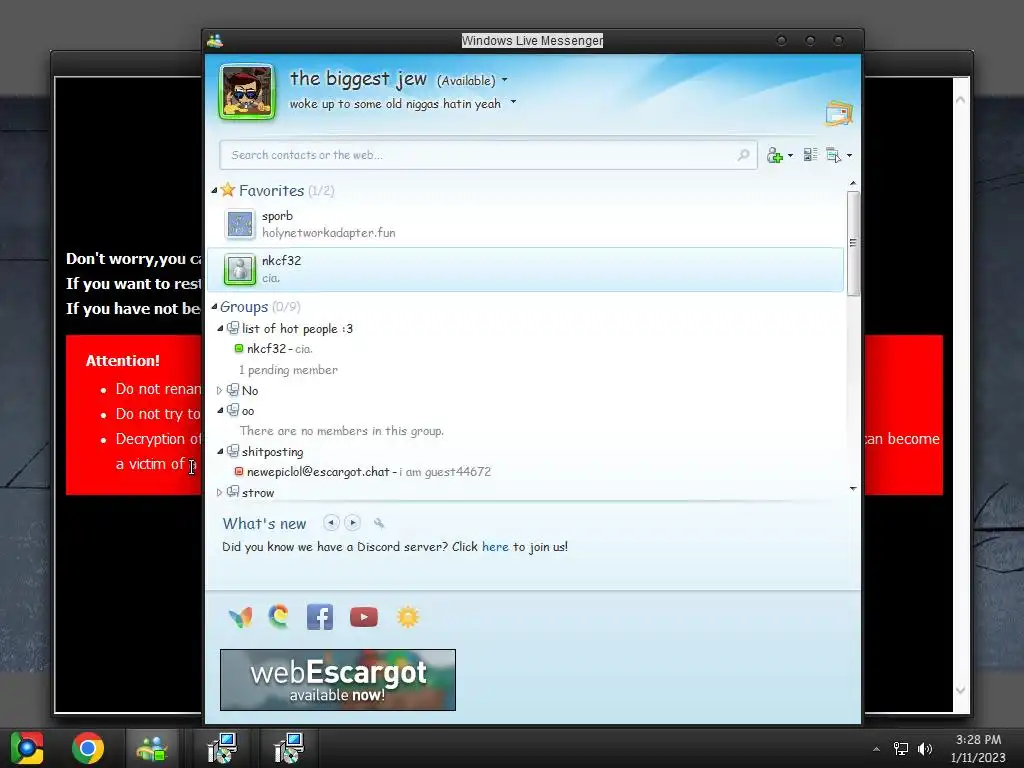The width and height of the screenshot is (1024, 768).
Task: Click the Messenger title bar icon
Action: pos(215,40)
